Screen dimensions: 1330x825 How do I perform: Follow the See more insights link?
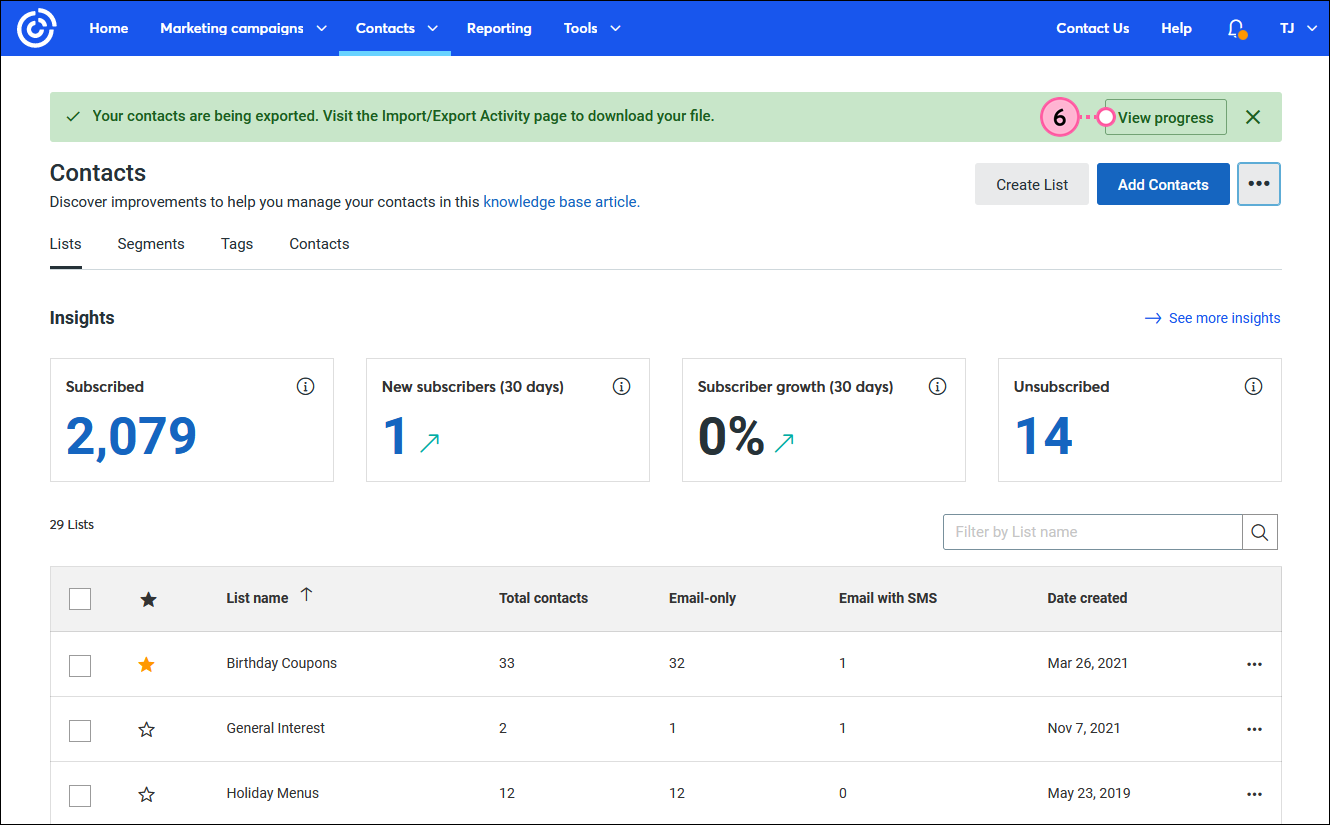click(x=1212, y=318)
